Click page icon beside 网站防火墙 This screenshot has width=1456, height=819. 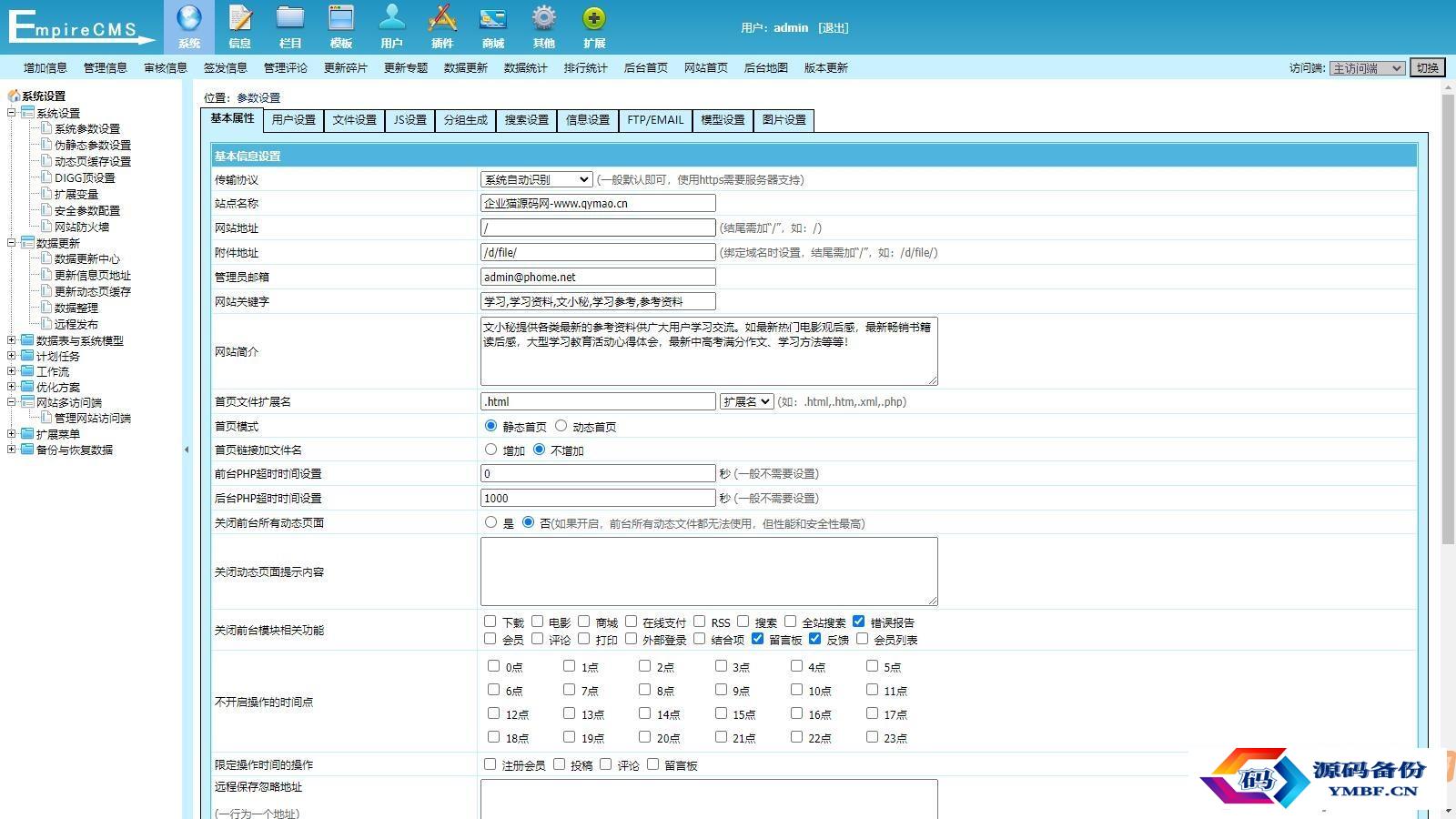[x=46, y=227]
